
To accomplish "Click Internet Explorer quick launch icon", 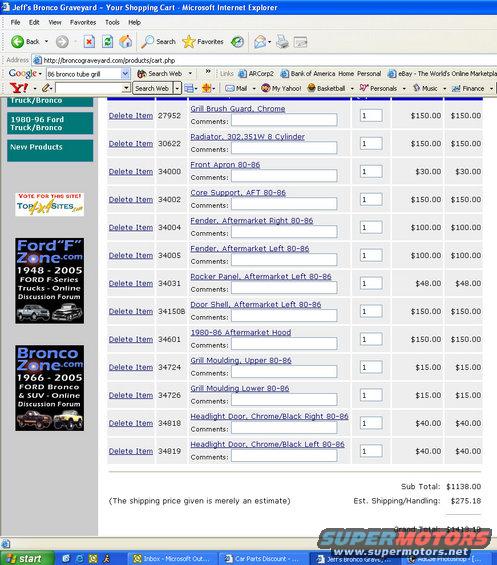I will coord(80,559).
